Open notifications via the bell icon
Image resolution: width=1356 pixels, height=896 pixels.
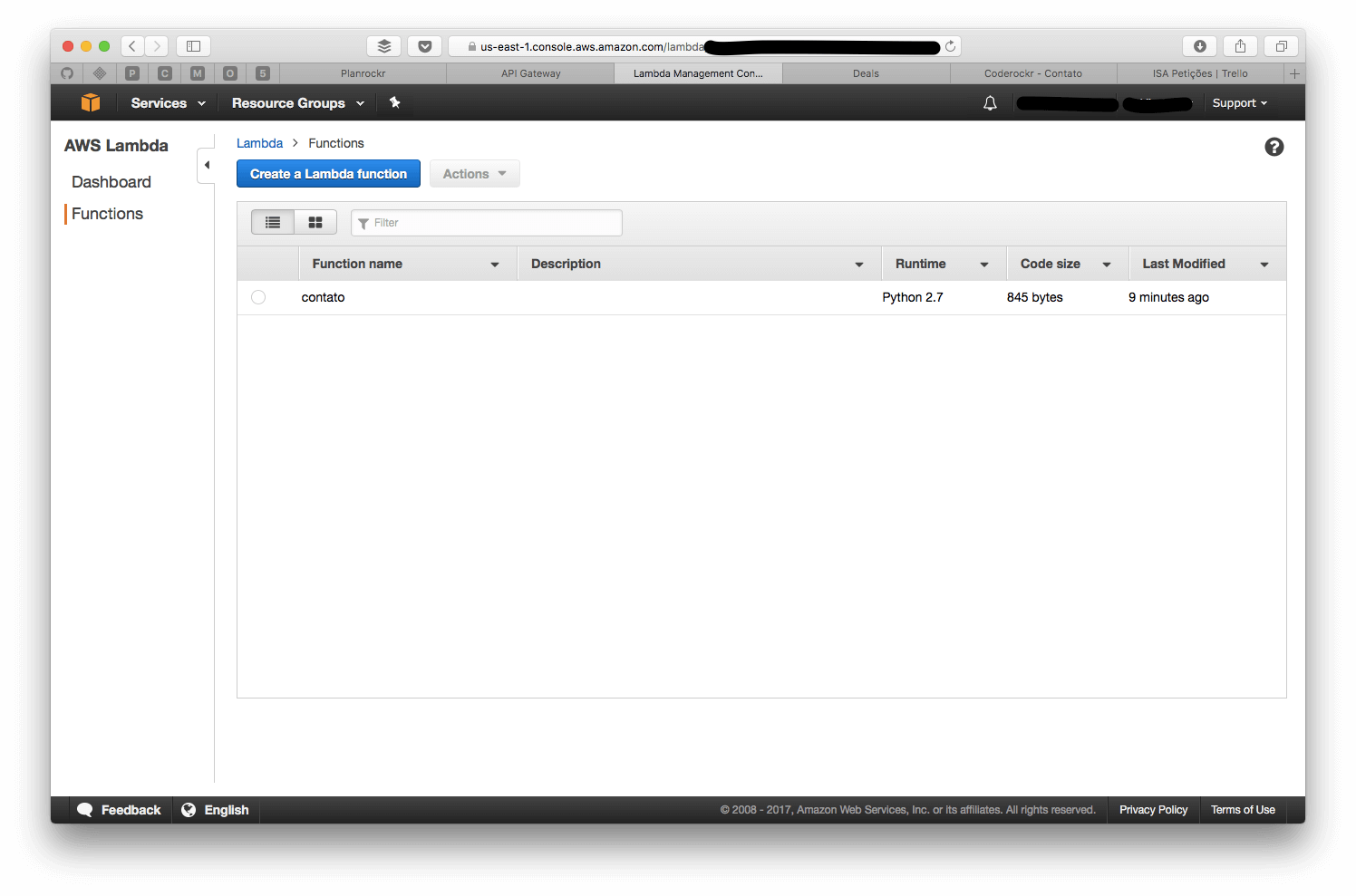(x=989, y=102)
